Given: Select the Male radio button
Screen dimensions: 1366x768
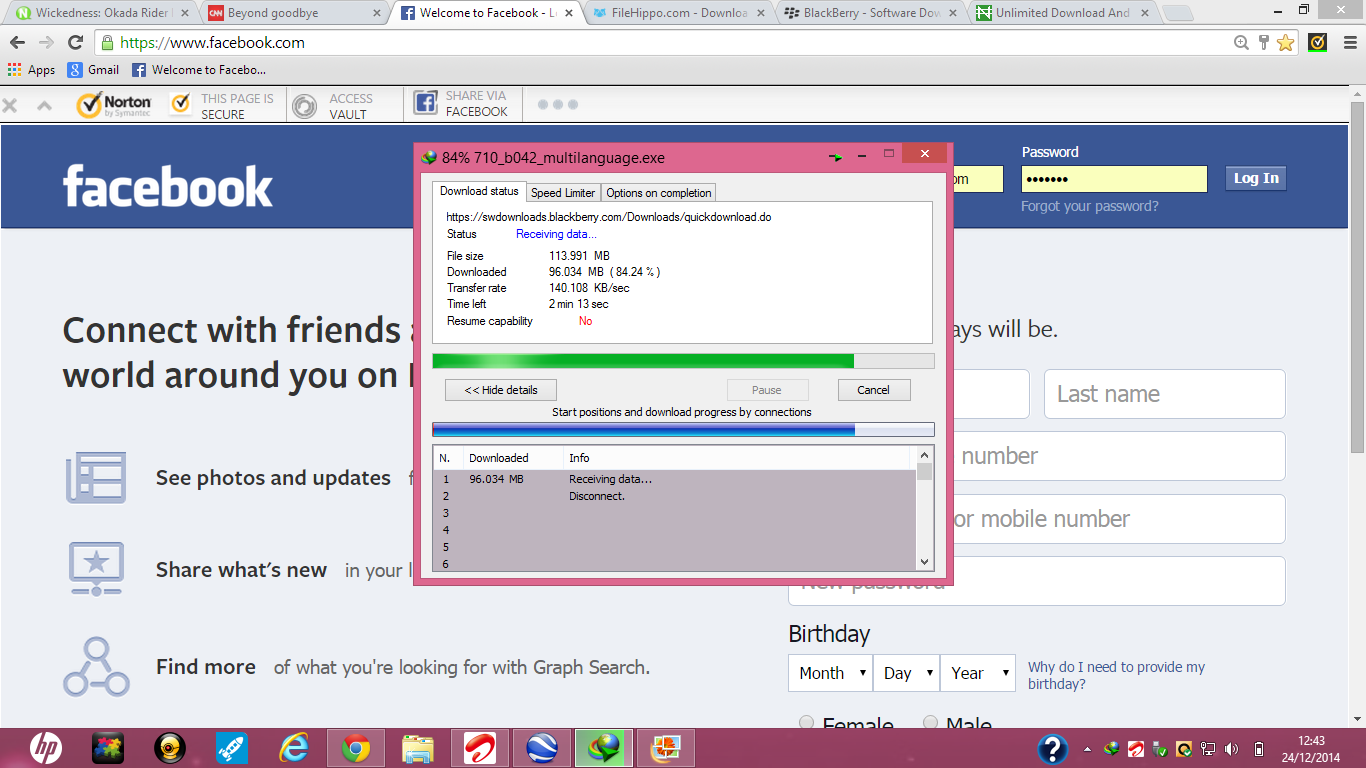Looking at the screenshot, I should [931, 723].
